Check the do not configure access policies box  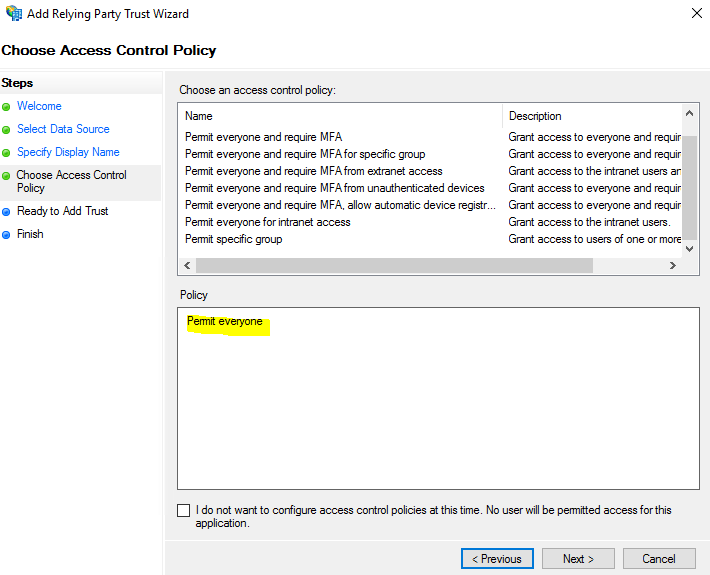(183, 510)
